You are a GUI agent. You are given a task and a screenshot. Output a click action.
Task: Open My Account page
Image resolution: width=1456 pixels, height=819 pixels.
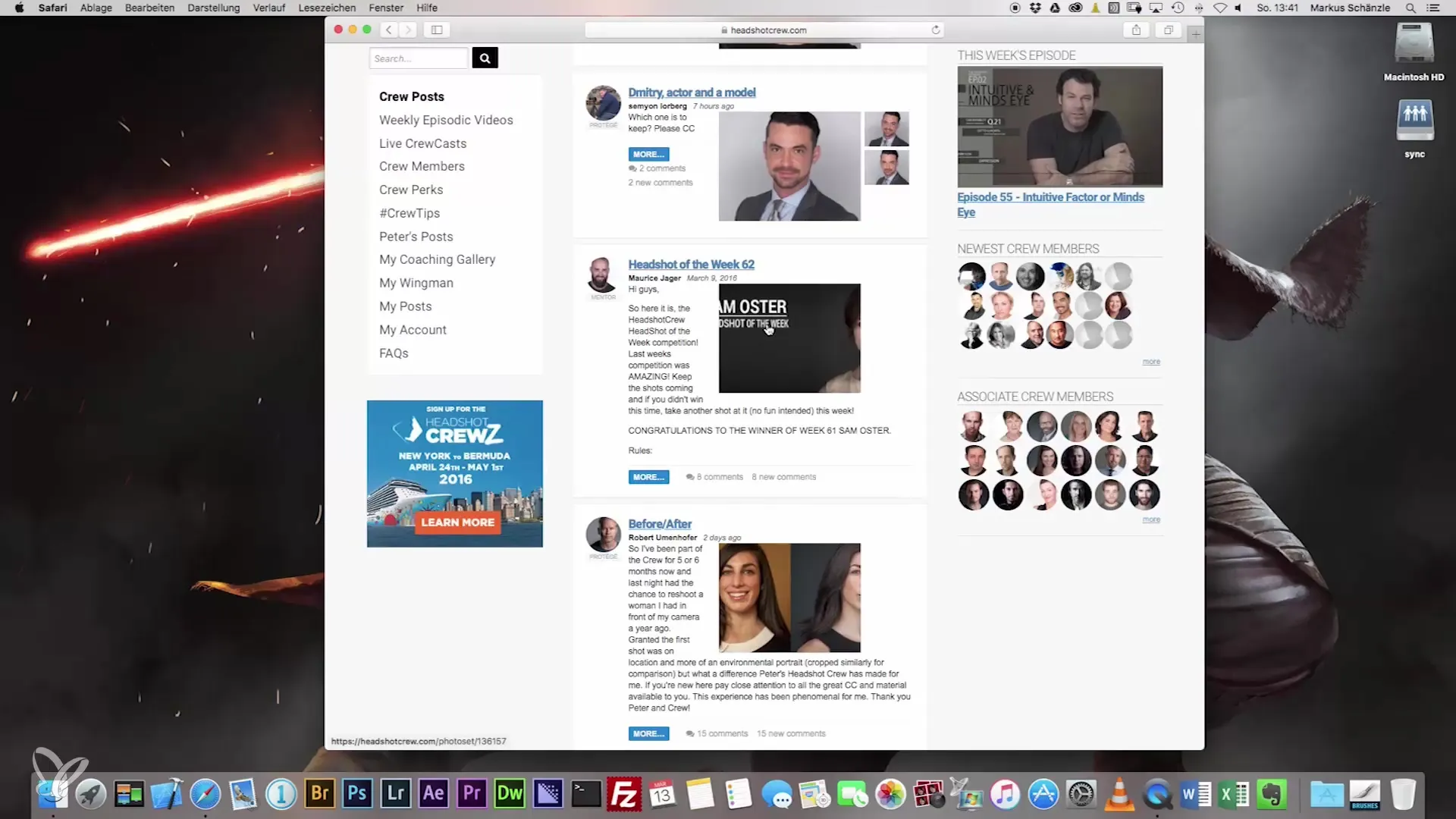(413, 330)
